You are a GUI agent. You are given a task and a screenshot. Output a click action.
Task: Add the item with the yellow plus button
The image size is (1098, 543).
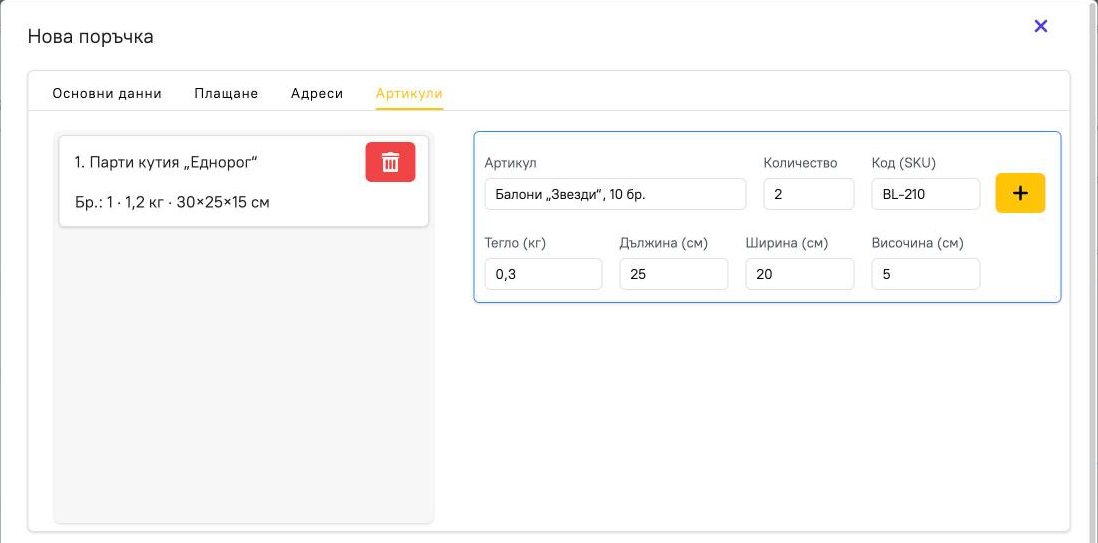pyautogui.click(x=1020, y=193)
